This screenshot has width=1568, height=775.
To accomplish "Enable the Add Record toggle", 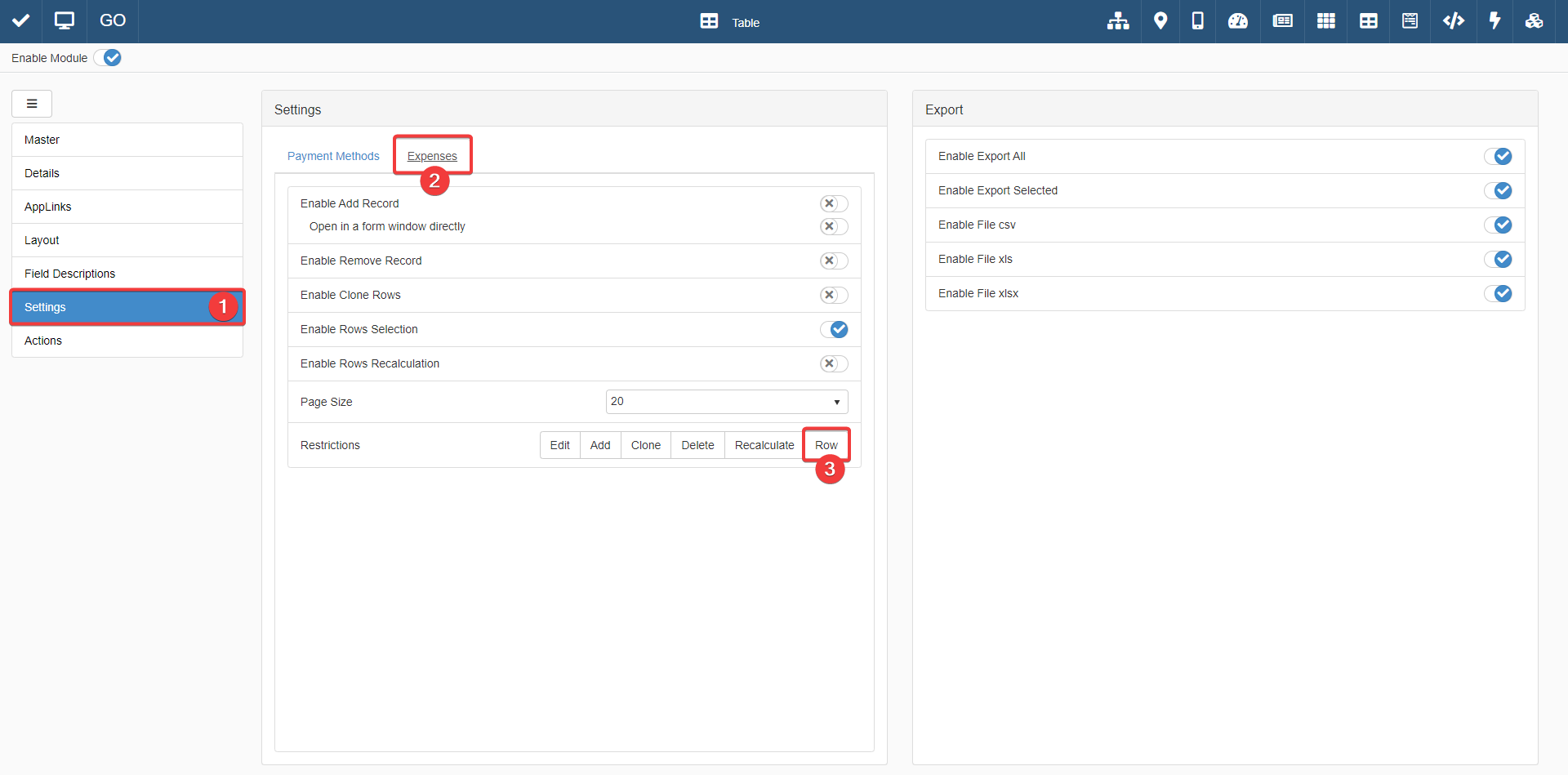I will (834, 203).
